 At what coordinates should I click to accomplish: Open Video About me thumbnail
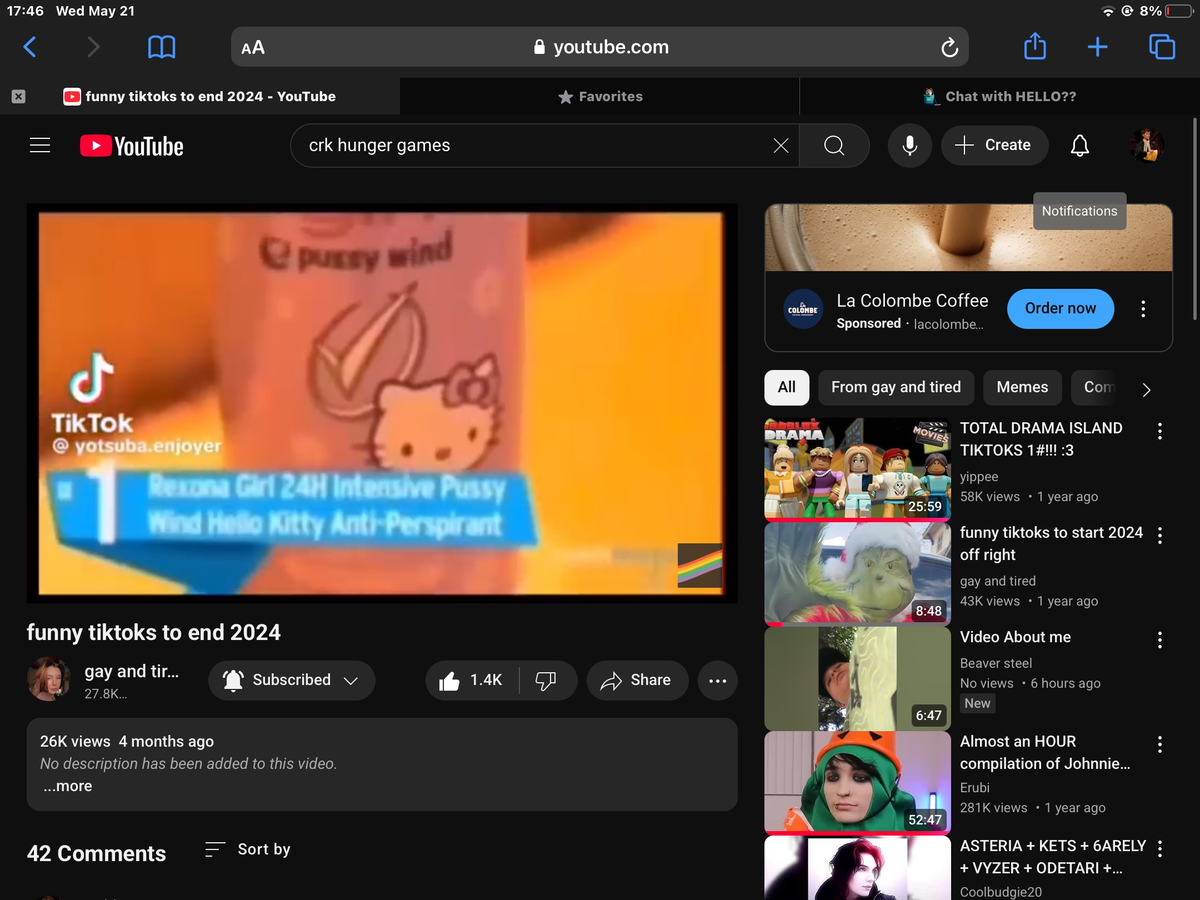click(858, 678)
